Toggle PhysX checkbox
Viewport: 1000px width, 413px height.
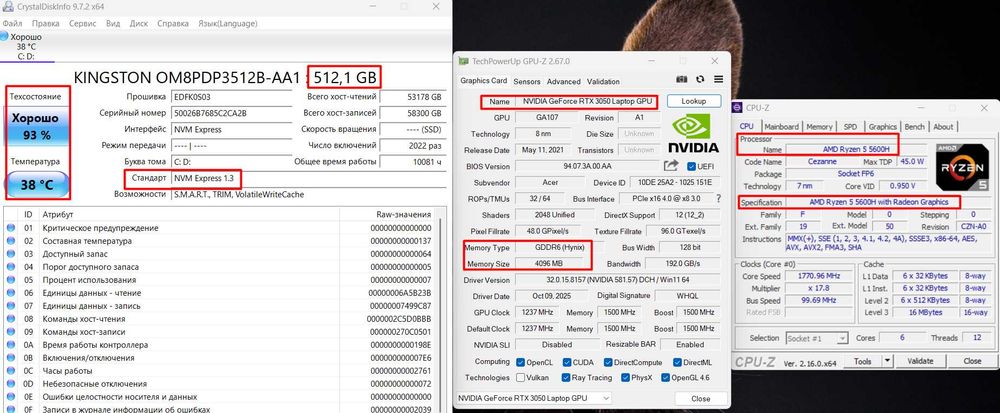point(626,377)
